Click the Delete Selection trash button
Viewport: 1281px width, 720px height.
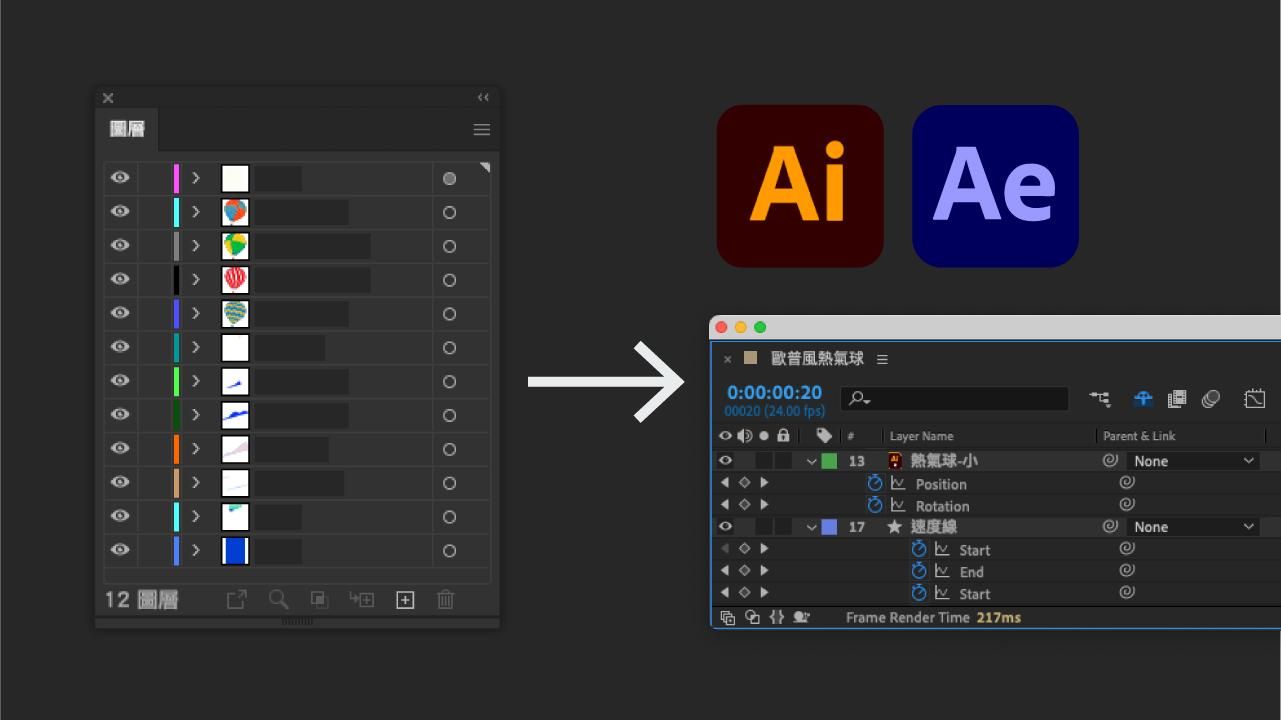click(x=445, y=599)
